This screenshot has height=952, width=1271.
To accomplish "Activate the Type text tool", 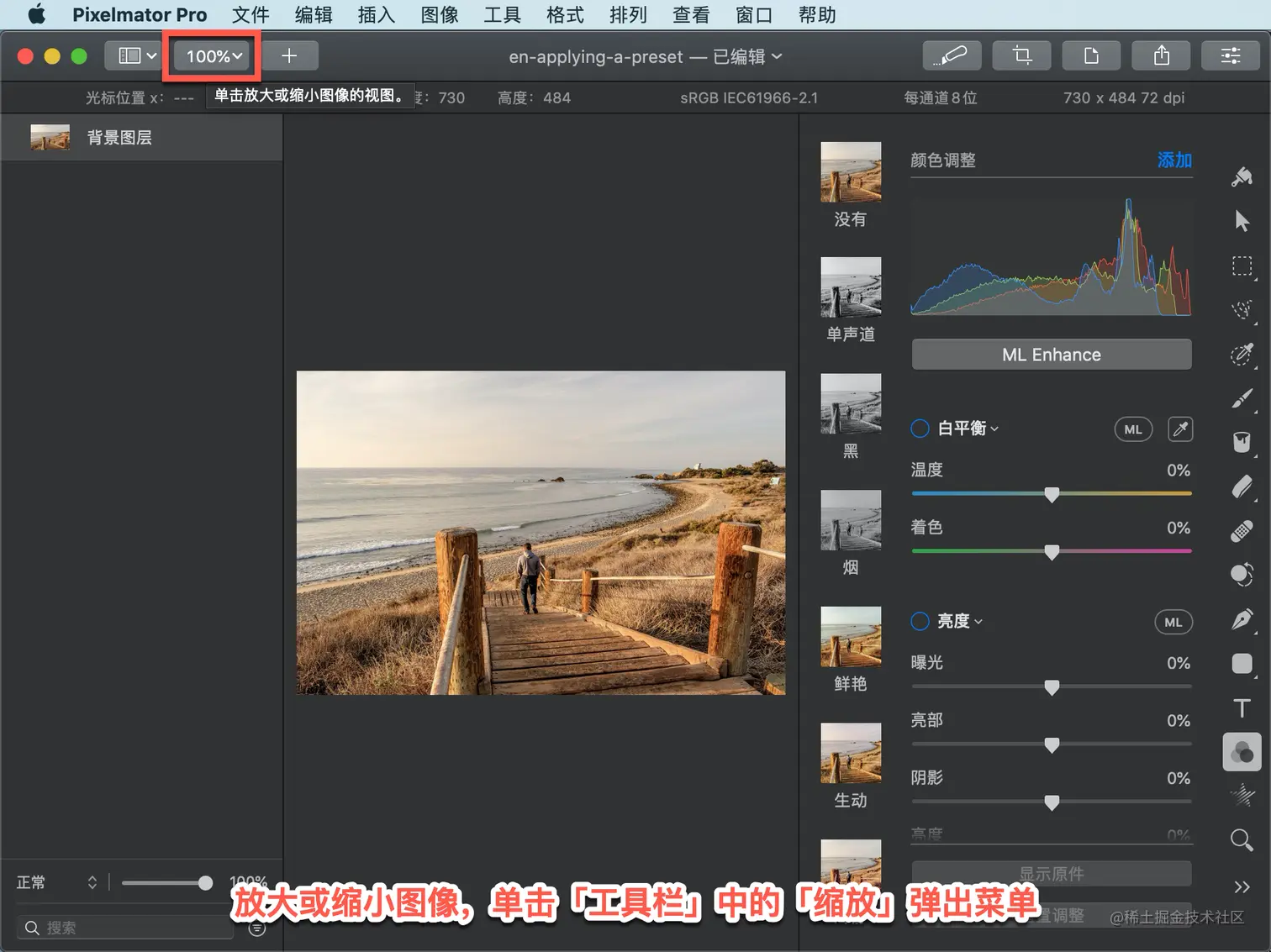I will [x=1242, y=707].
